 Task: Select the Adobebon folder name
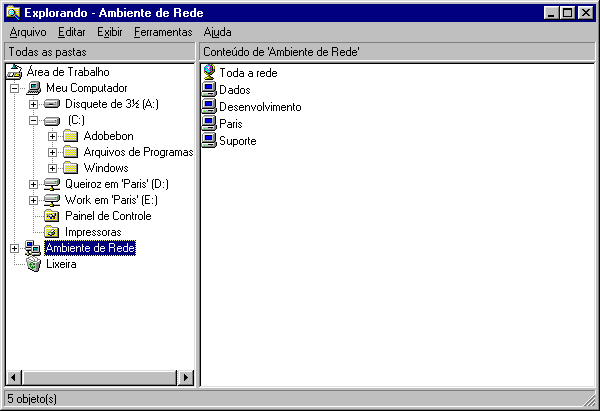click(x=109, y=136)
